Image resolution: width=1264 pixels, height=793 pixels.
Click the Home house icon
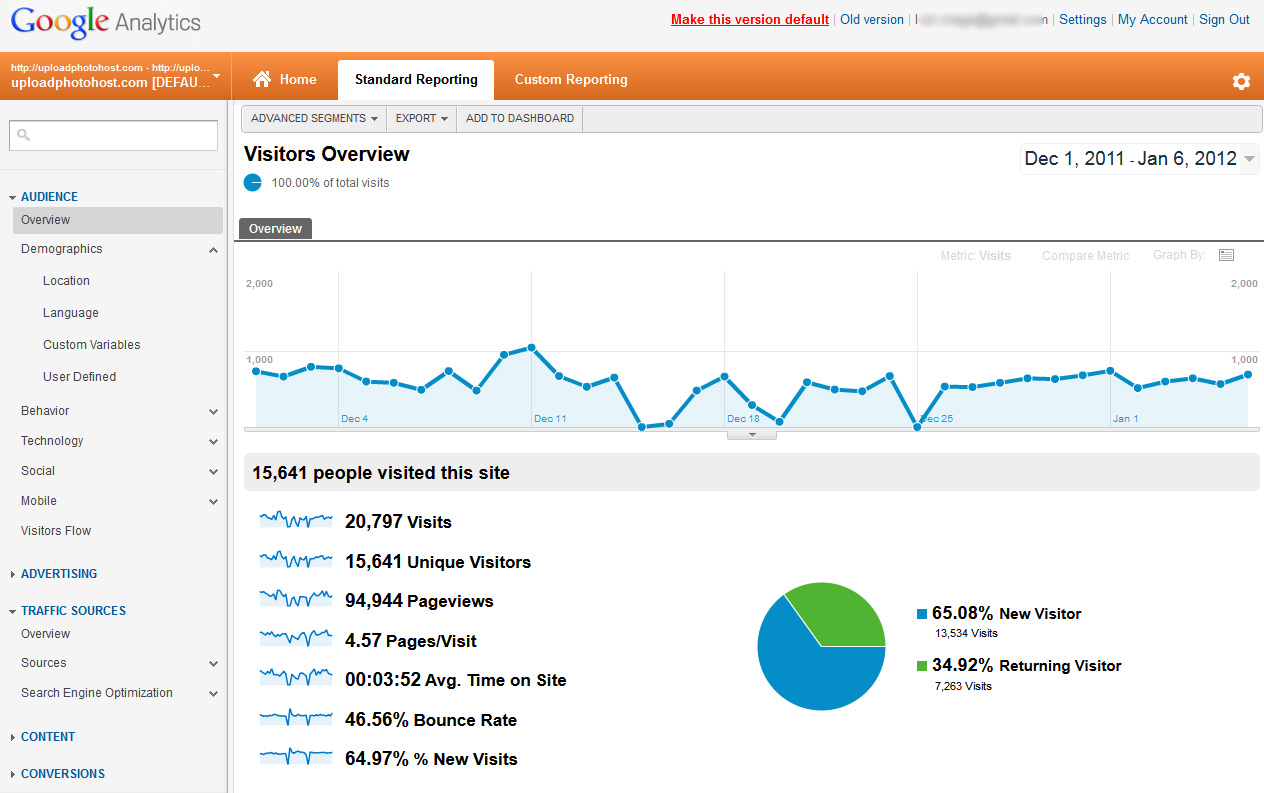(262, 79)
